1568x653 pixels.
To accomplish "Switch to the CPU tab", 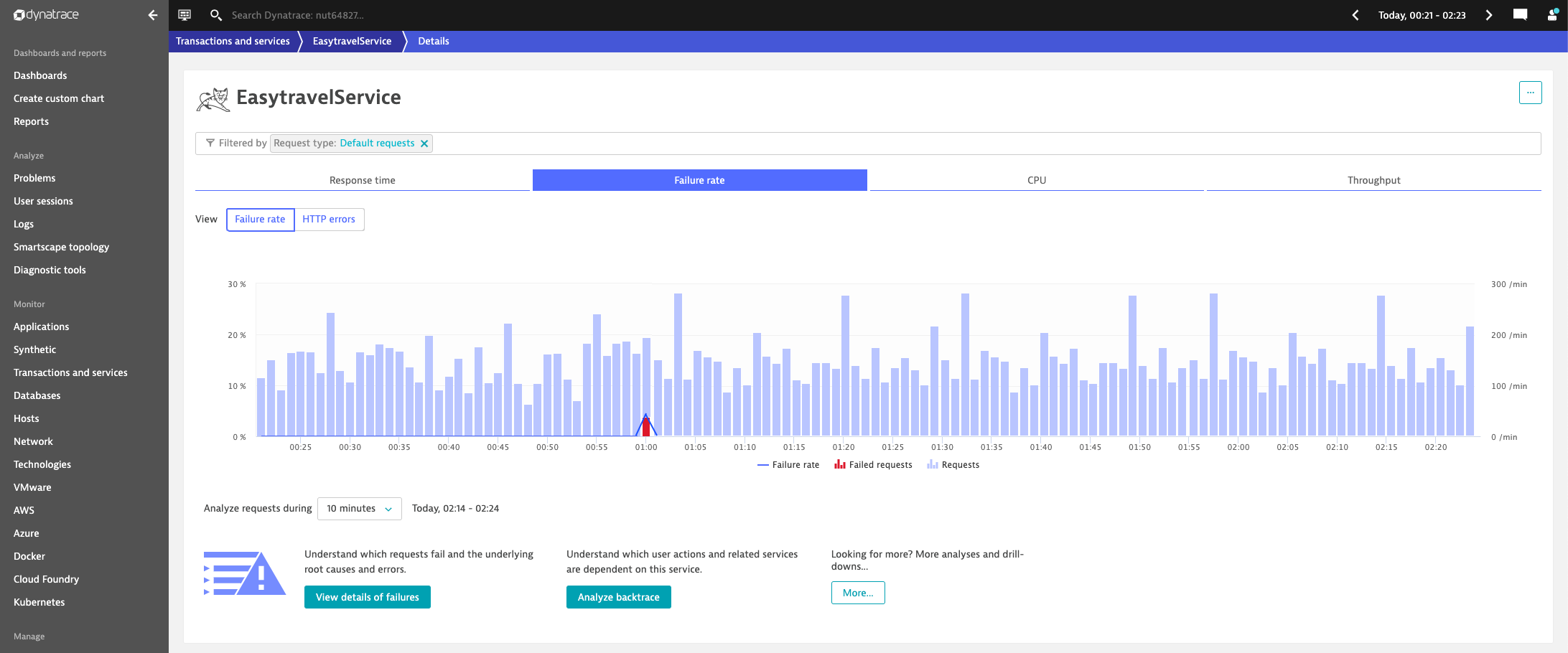I will (x=1037, y=180).
